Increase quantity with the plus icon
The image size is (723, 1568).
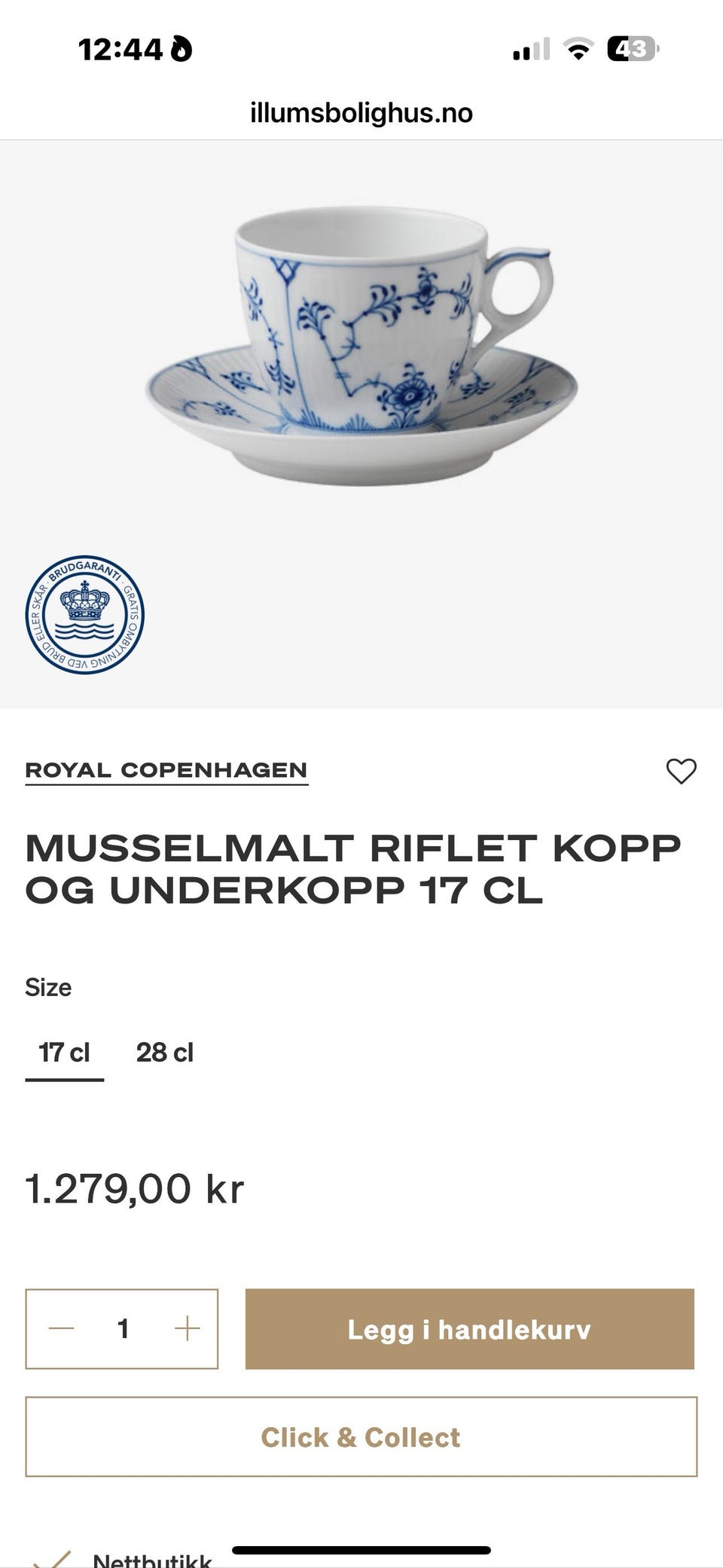(187, 1328)
